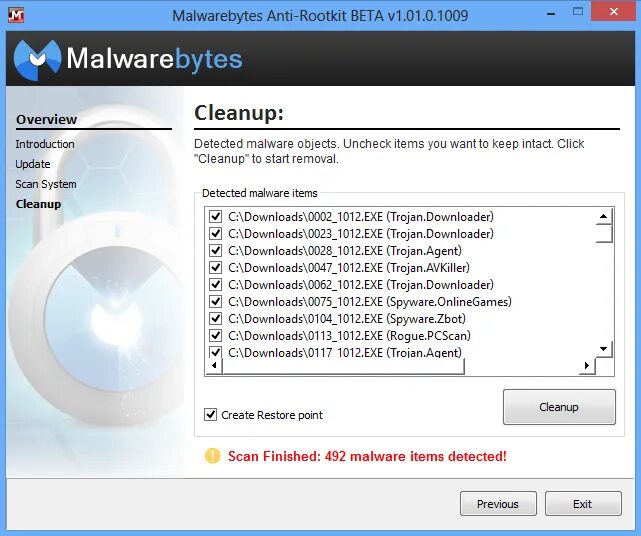Click the list's scroll right arrow
Image resolution: width=641 pixels, height=536 pixels.
tap(587, 366)
